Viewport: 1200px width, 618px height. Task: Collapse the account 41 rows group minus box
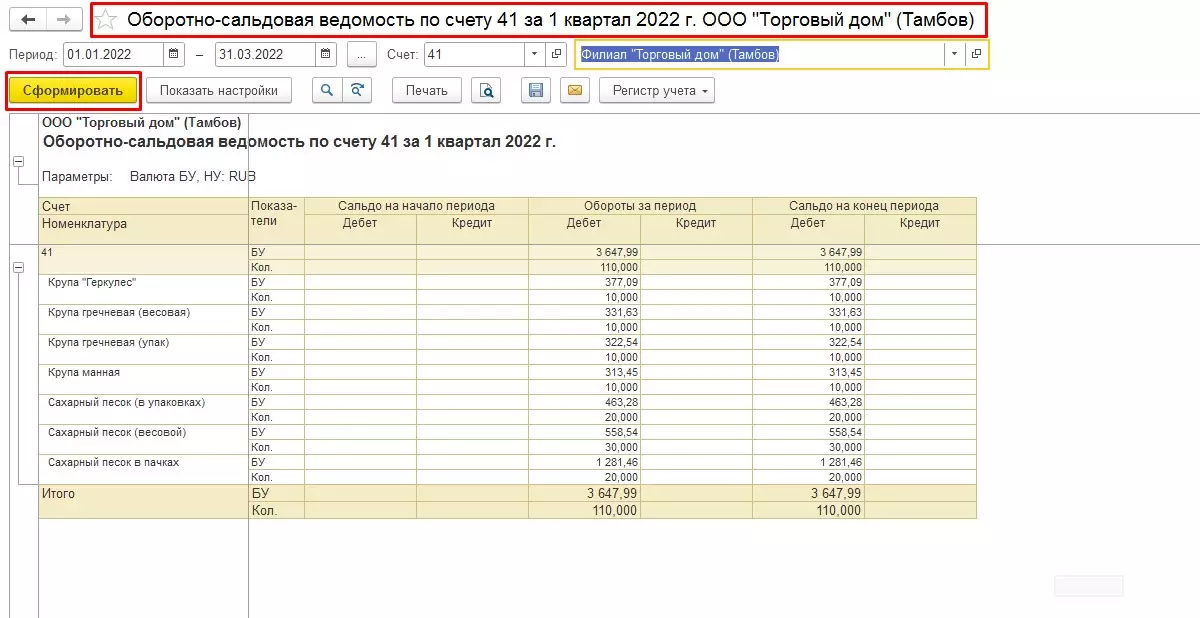coord(18,268)
